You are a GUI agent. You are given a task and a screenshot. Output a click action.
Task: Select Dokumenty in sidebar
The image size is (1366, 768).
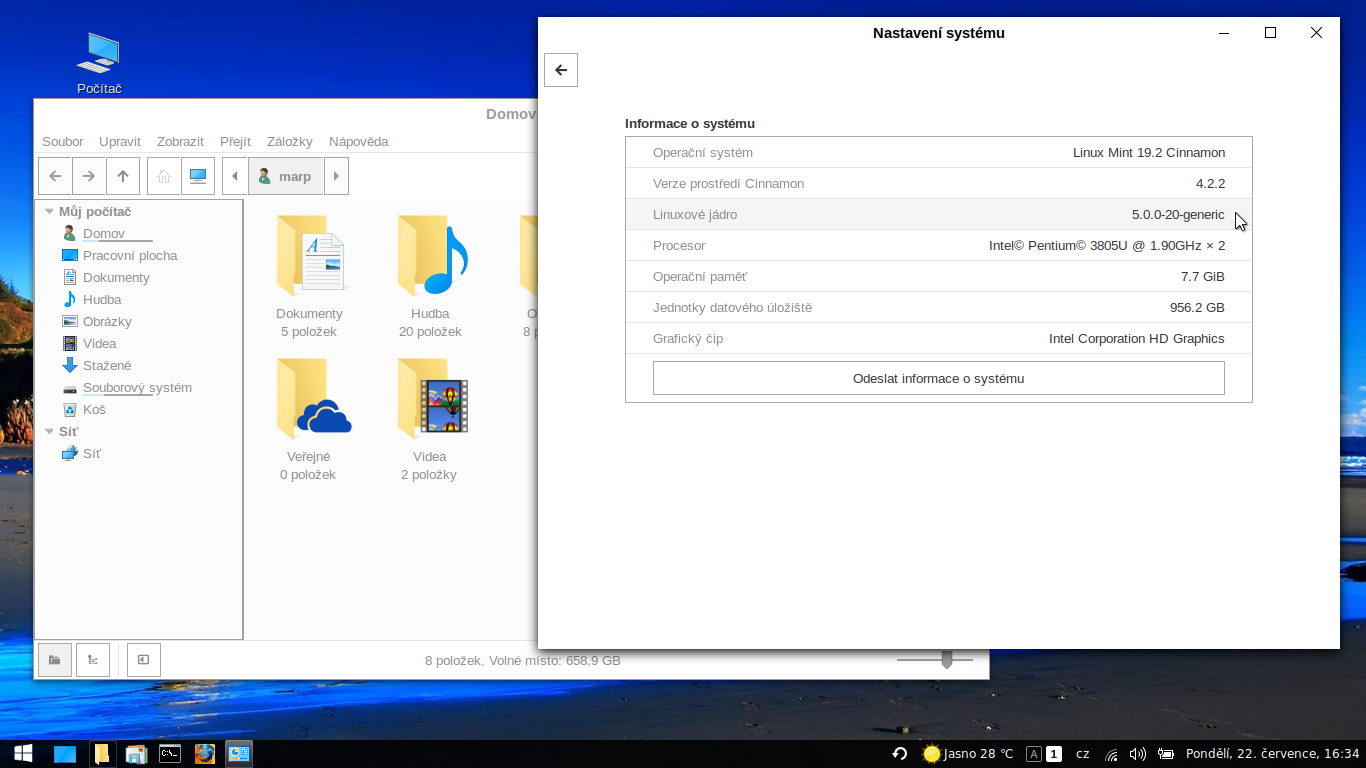[116, 278]
